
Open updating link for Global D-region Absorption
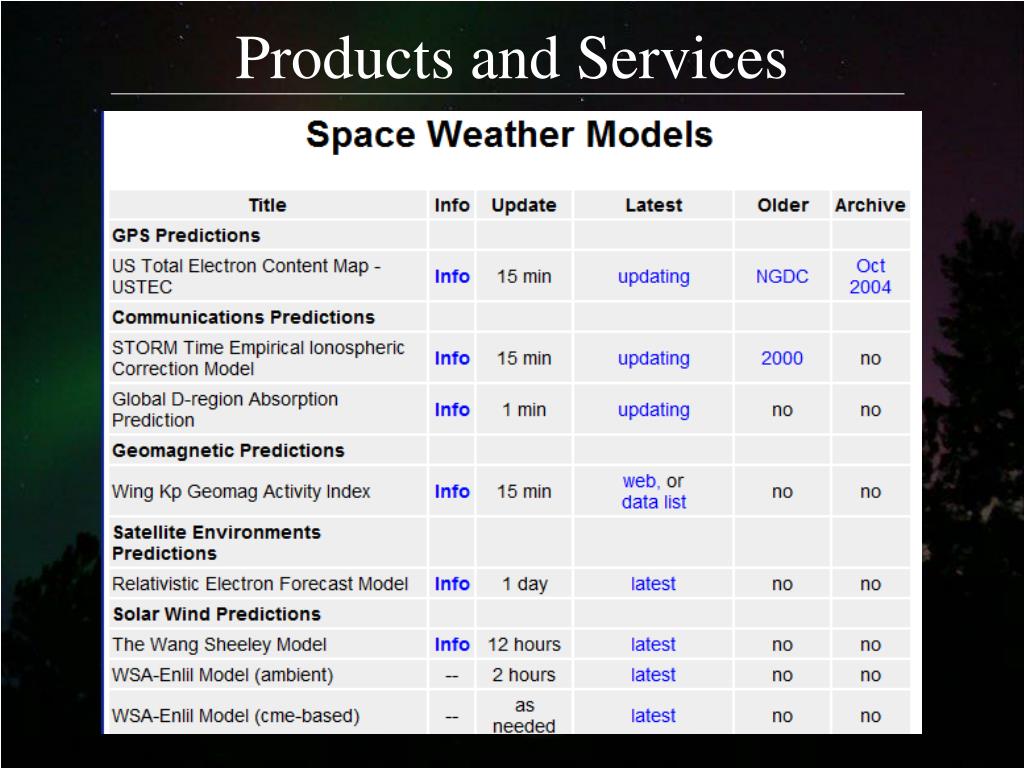[x=654, y=410]
